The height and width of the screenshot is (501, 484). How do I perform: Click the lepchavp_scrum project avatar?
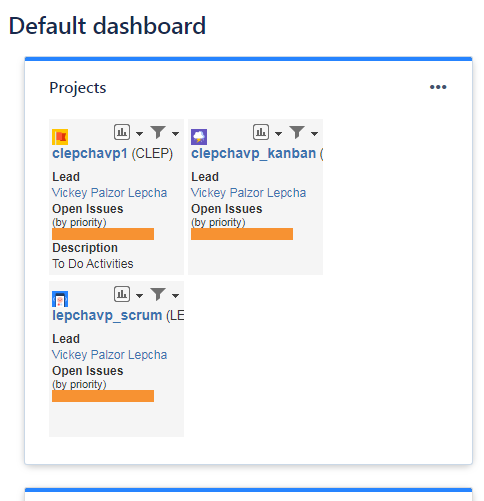[x=60, y=299]
